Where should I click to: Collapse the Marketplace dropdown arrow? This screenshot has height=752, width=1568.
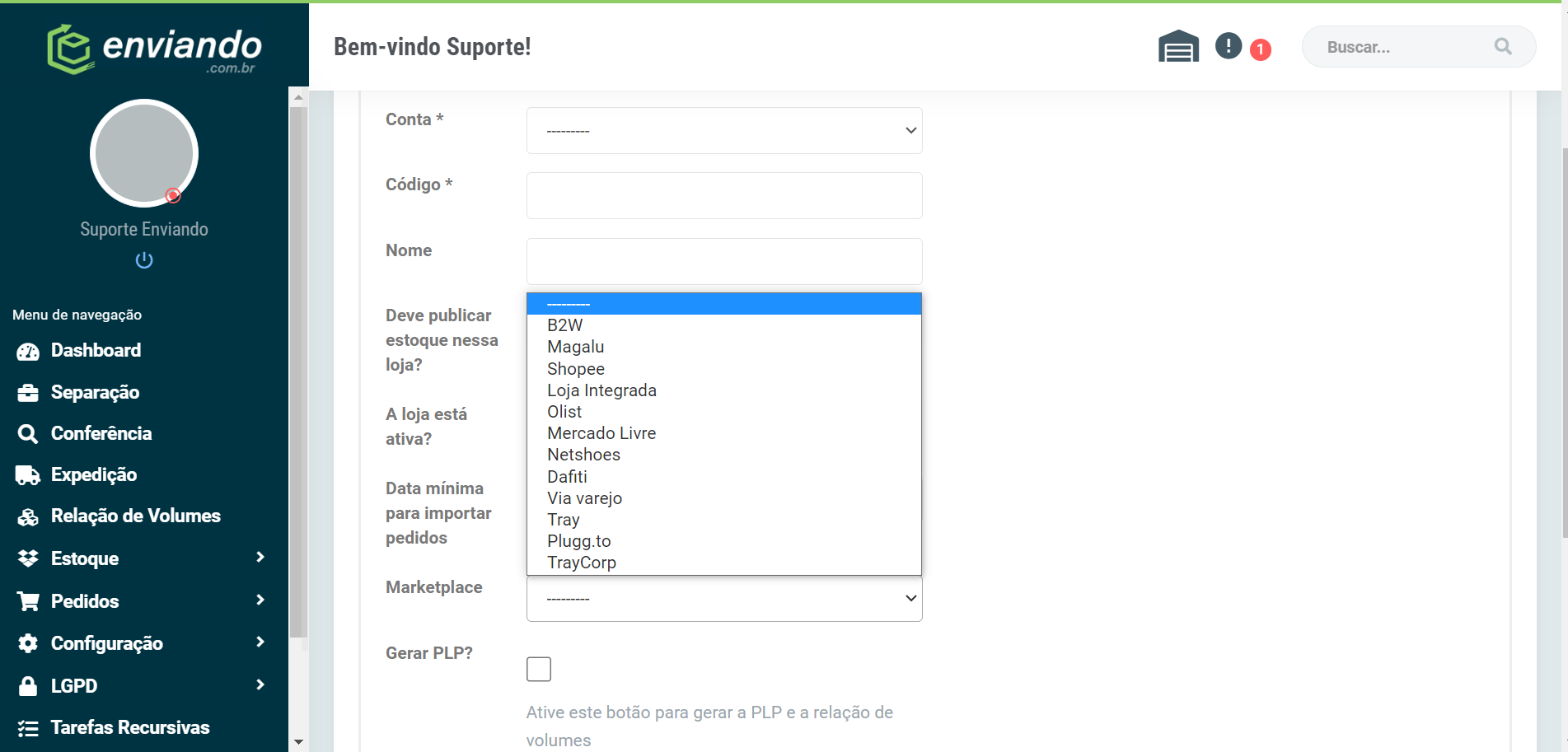tap(910, 598)
